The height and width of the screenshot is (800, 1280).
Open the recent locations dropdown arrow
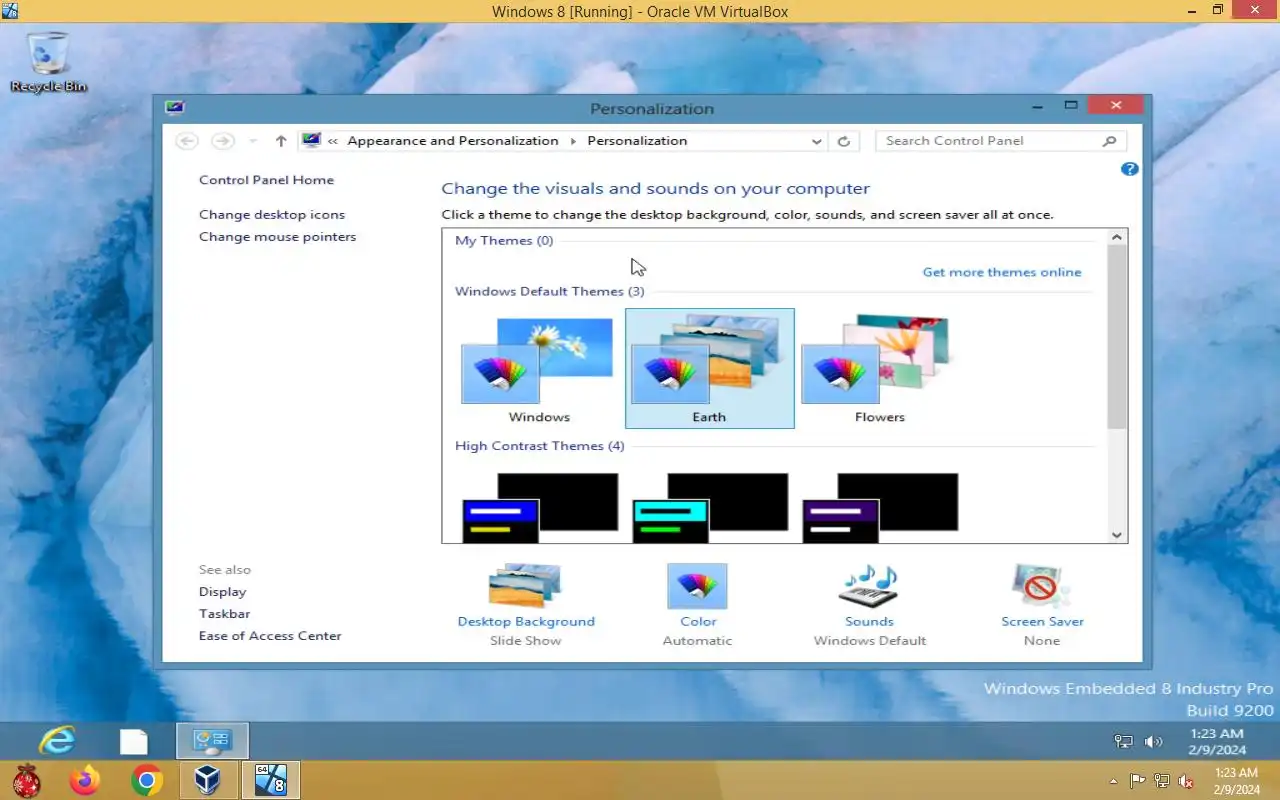(253, 141)
